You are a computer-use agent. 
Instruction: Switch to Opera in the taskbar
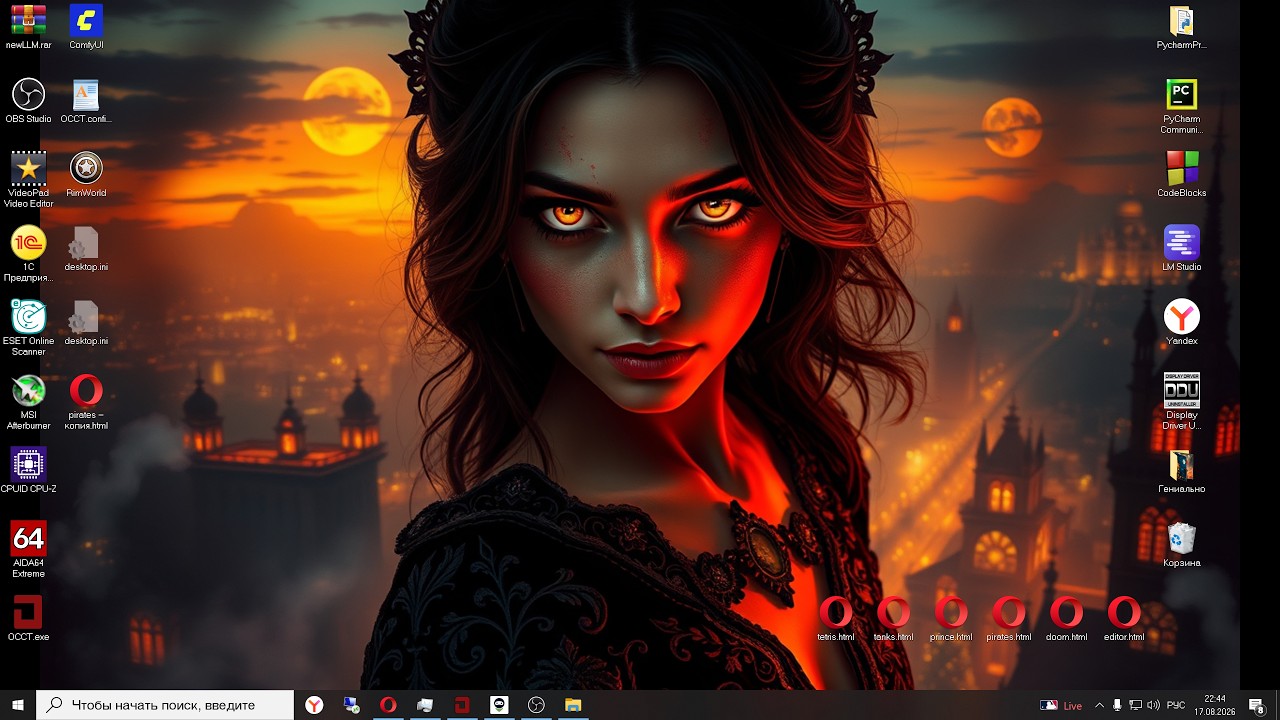[x=388, y=705]
